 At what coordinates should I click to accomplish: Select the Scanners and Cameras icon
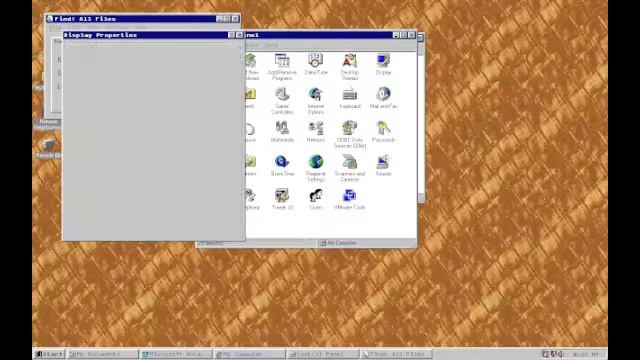350,168
